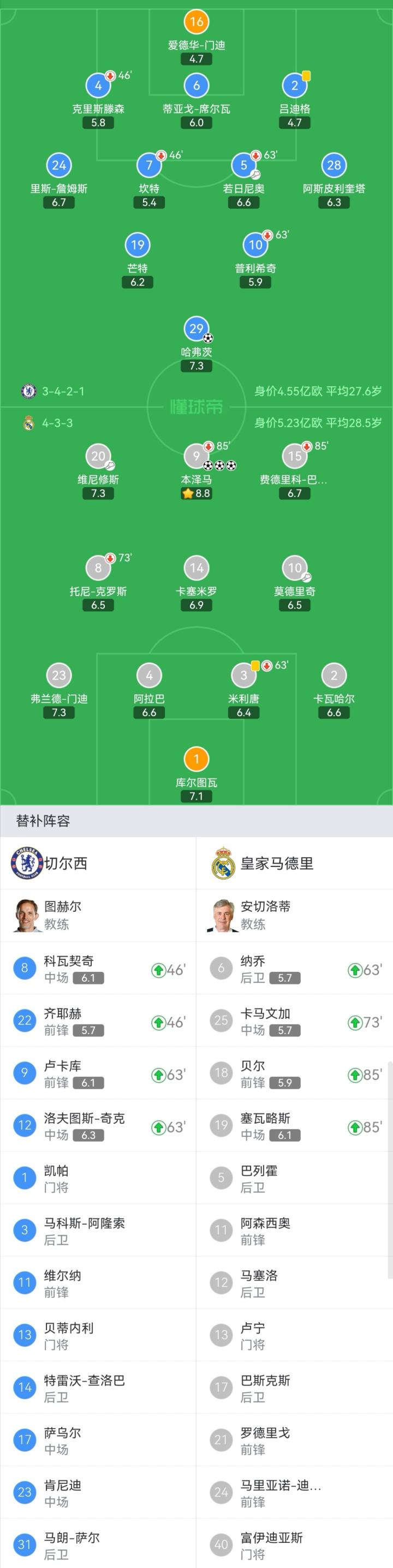The height and width of the screenshot is (1568, 393).
Task: Tap Real Madrid crest beside 4-3-3
Action: (x=28, y=423)
